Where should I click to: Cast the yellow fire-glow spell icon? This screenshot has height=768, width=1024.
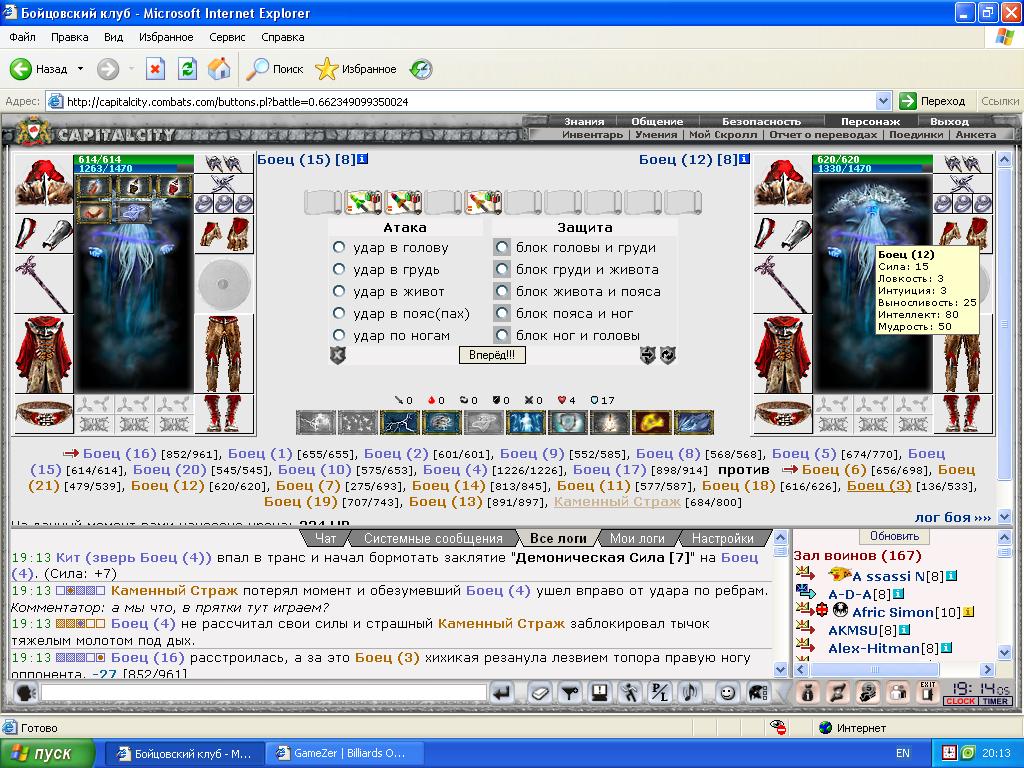click(651, 423)
